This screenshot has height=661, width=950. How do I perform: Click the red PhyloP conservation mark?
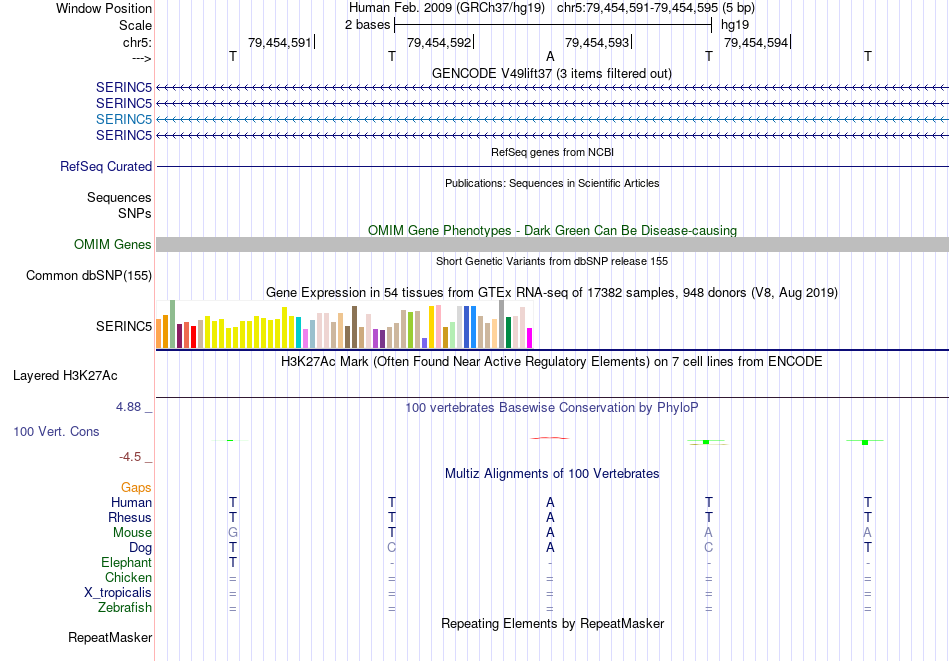click(x=550, y=438)
